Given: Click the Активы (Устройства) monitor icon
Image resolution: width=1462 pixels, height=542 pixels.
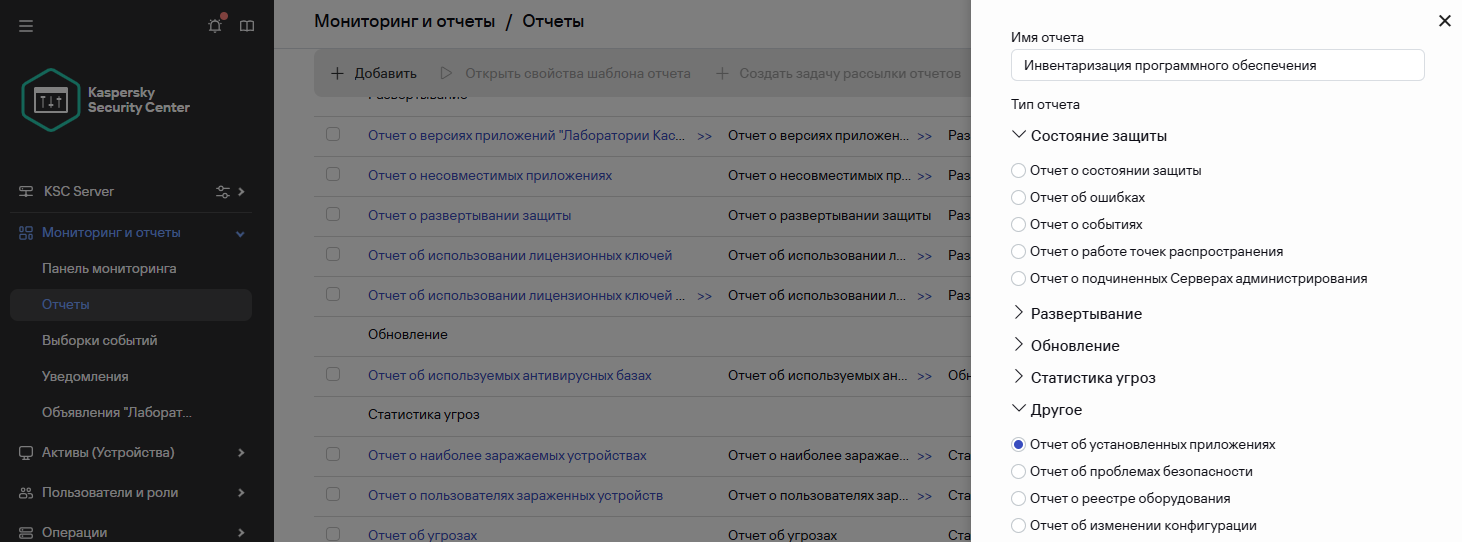Looking at the screenshot, I should click(x=26, y=453).
